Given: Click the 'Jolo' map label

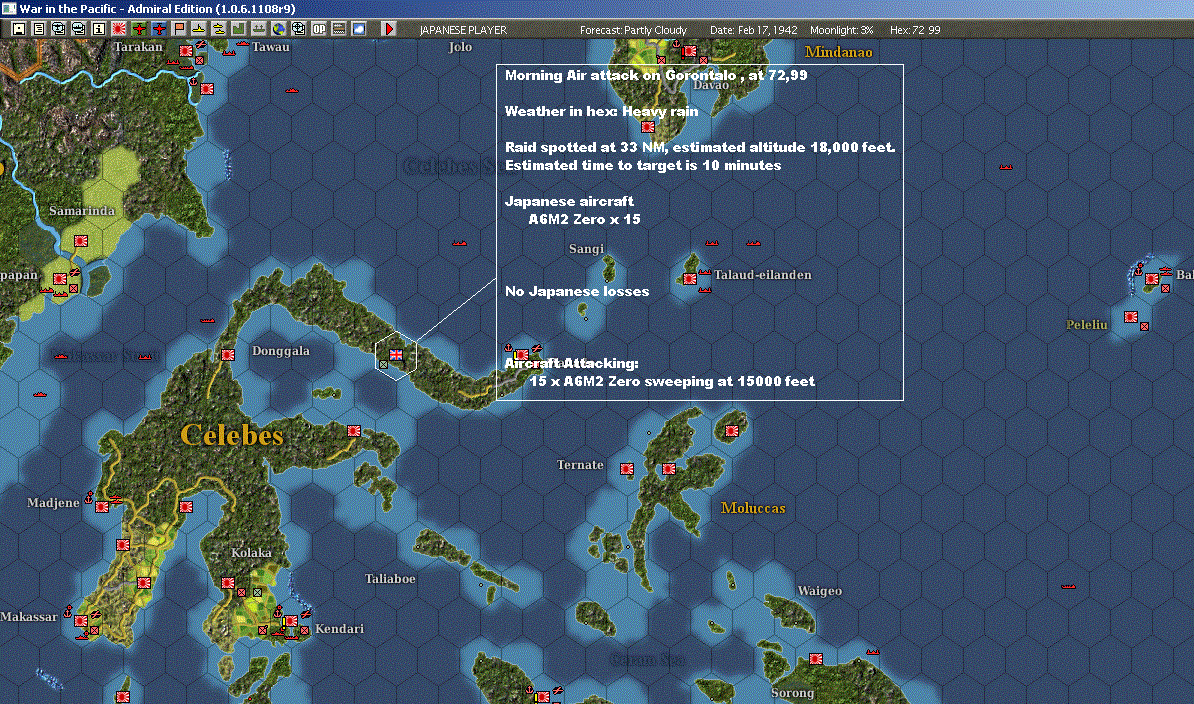Looking at the screenshot, I should [460, 47].
